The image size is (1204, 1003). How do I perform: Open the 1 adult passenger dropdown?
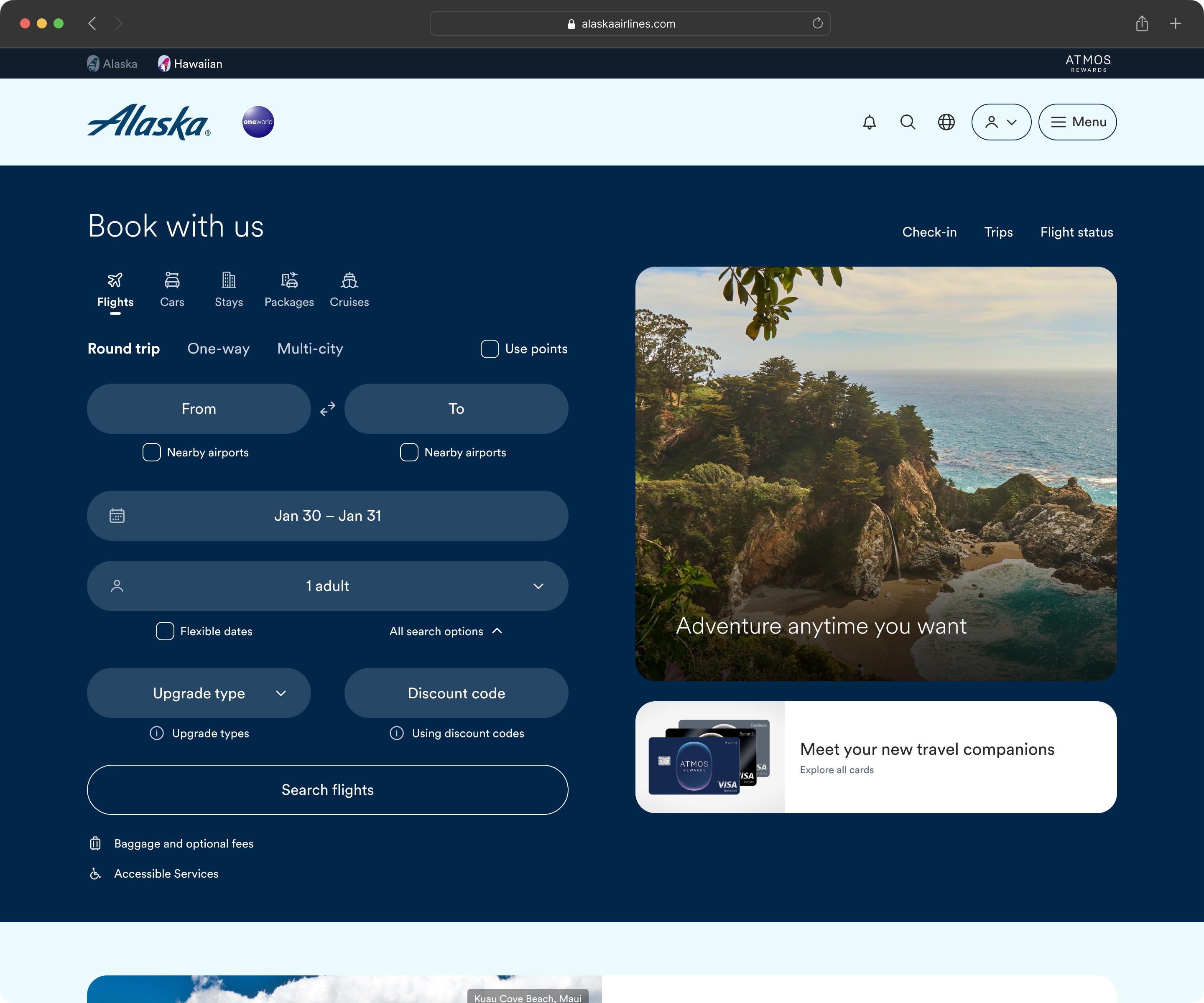[x=327, y=586]
